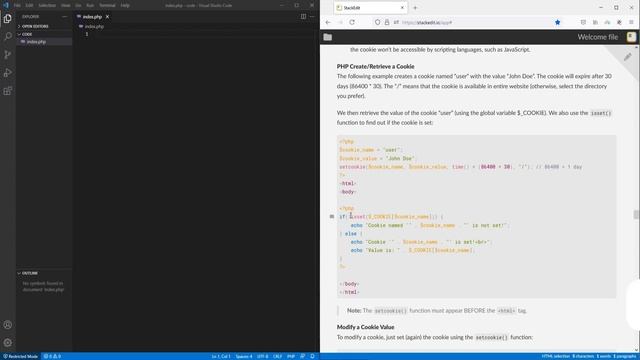Toggle StackEdit editor with pencil icon
Image resolution: width=640 pixels, height=360 pixels.
point(628,57)
